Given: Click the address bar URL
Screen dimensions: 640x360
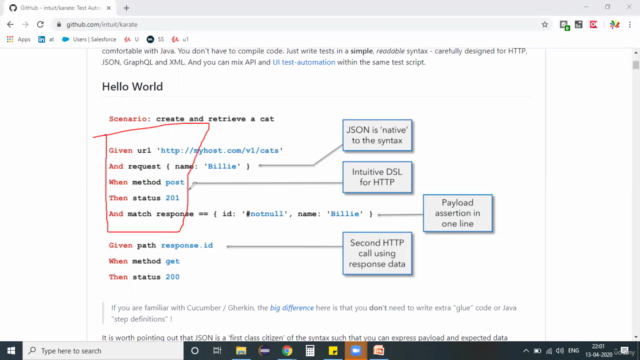Looking at the screenshot, I should [102, 24].
